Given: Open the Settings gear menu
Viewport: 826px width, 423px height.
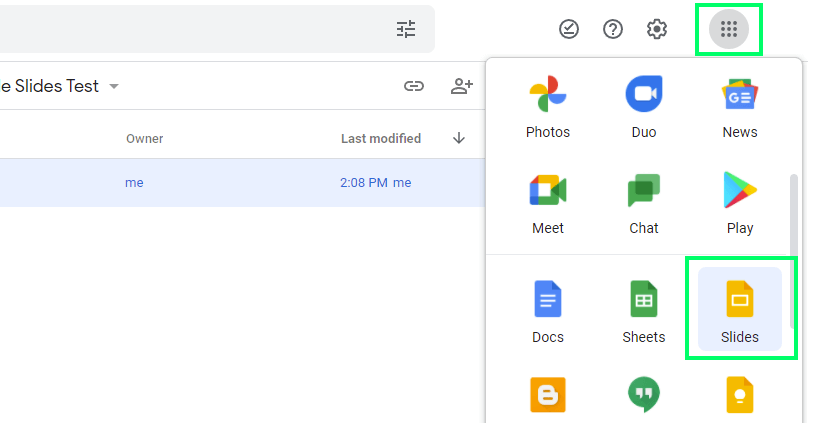Looking at the screenshot, I should (657, 29).
